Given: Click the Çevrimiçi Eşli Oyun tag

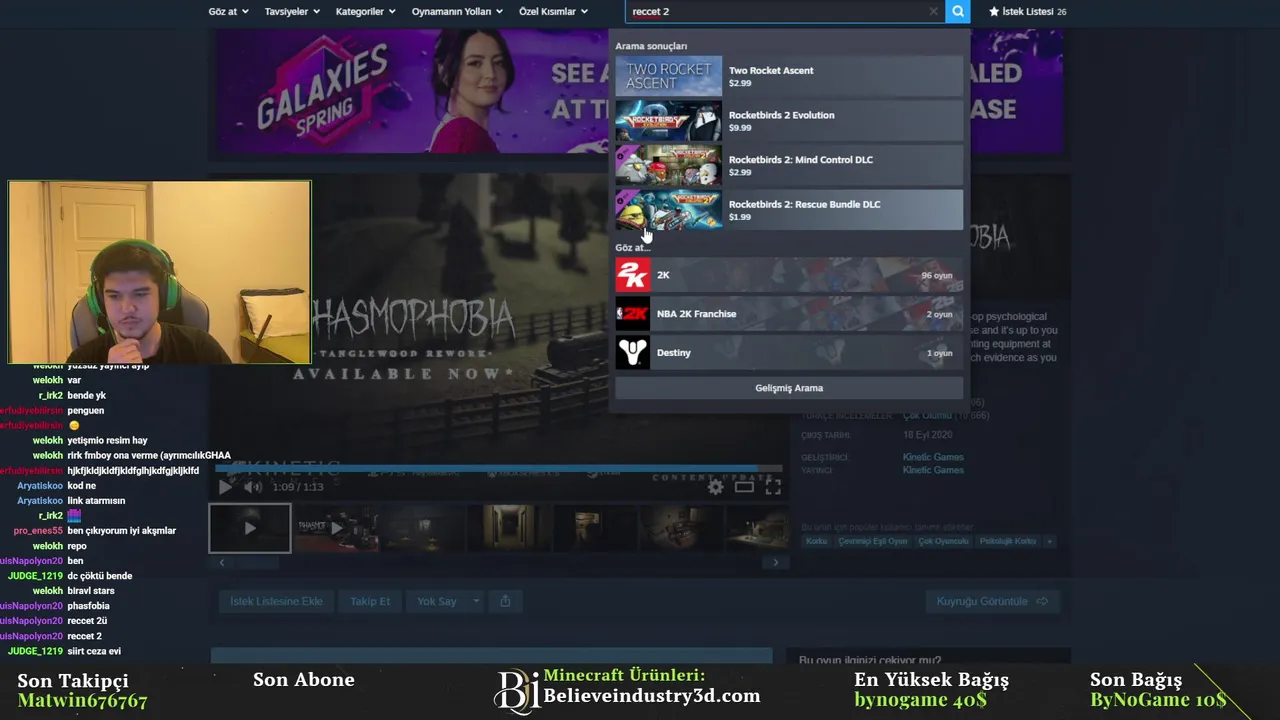Looking at the screenshot, I should point(873,541).
